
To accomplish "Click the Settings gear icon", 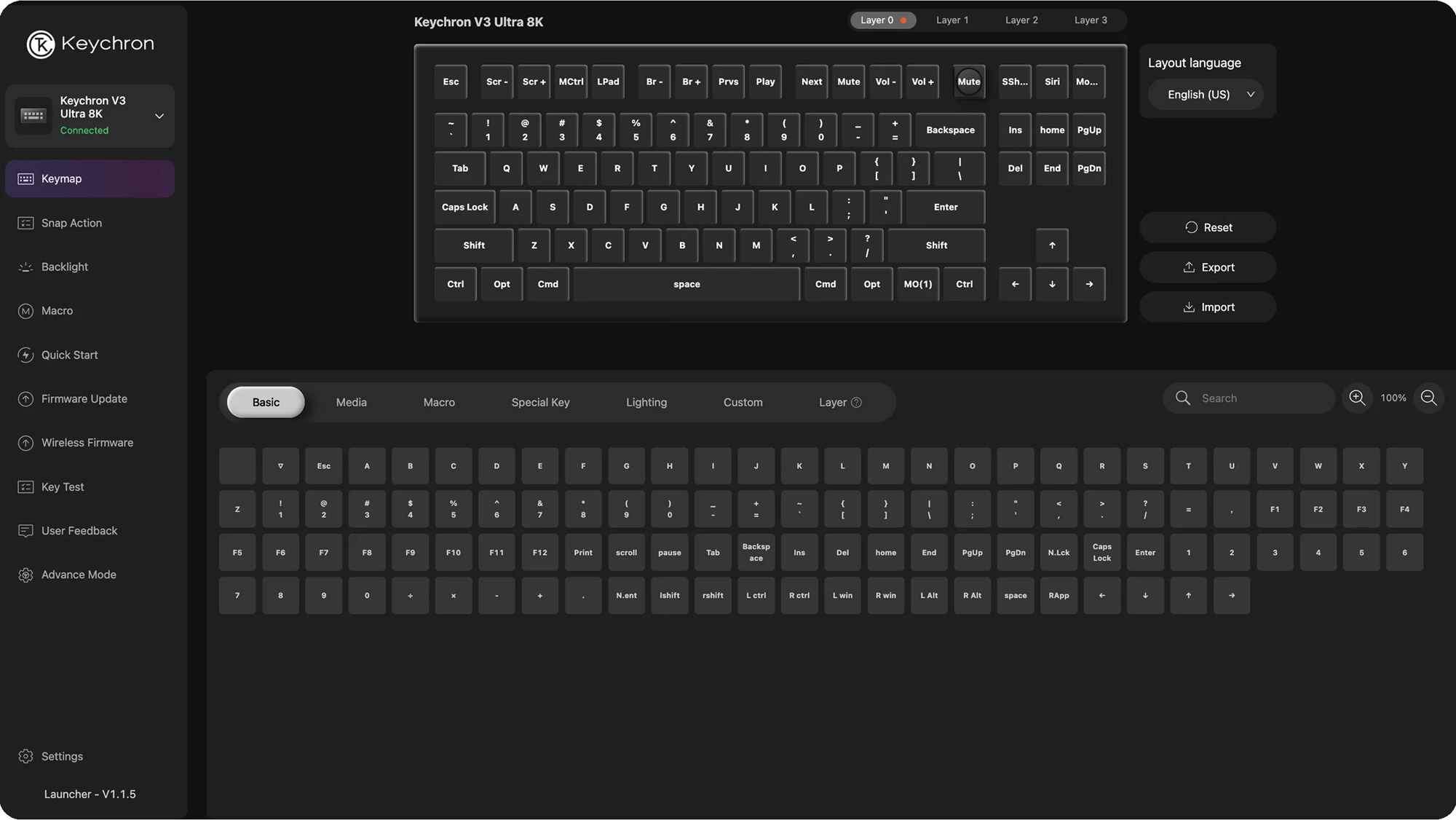I will click(x=25, y=757).
